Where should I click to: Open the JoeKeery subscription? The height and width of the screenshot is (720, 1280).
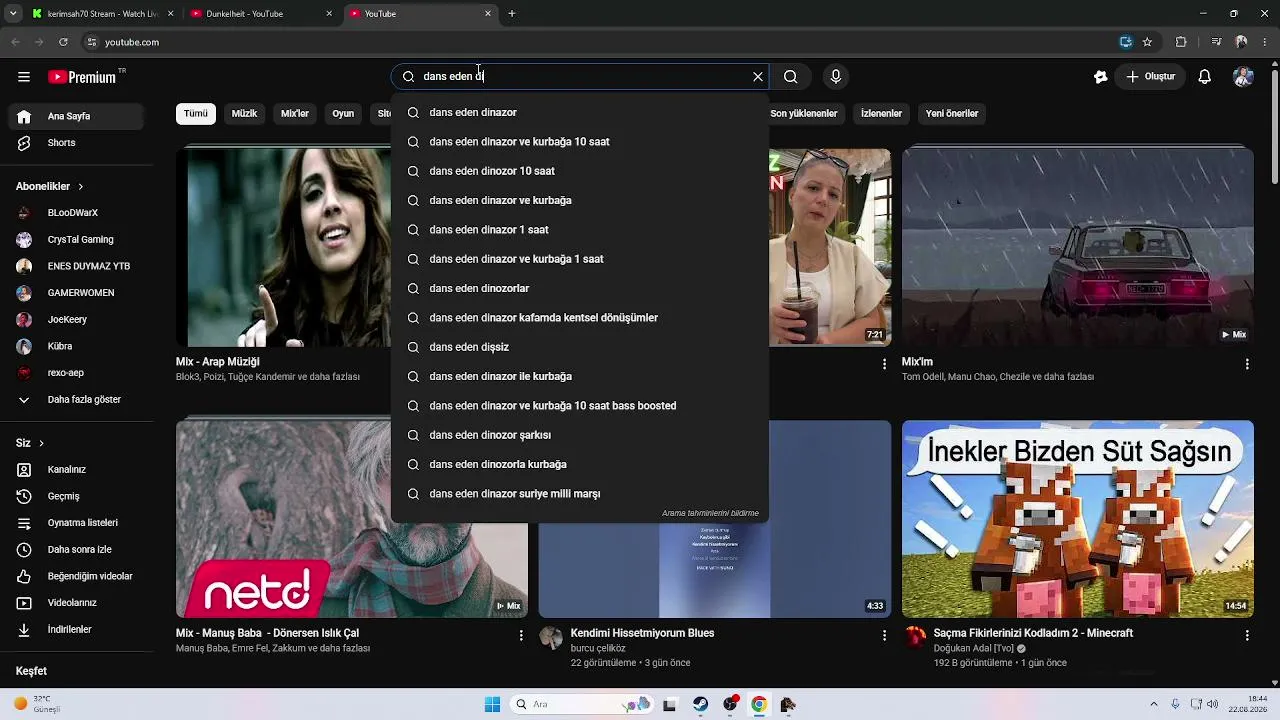(76, 320)
